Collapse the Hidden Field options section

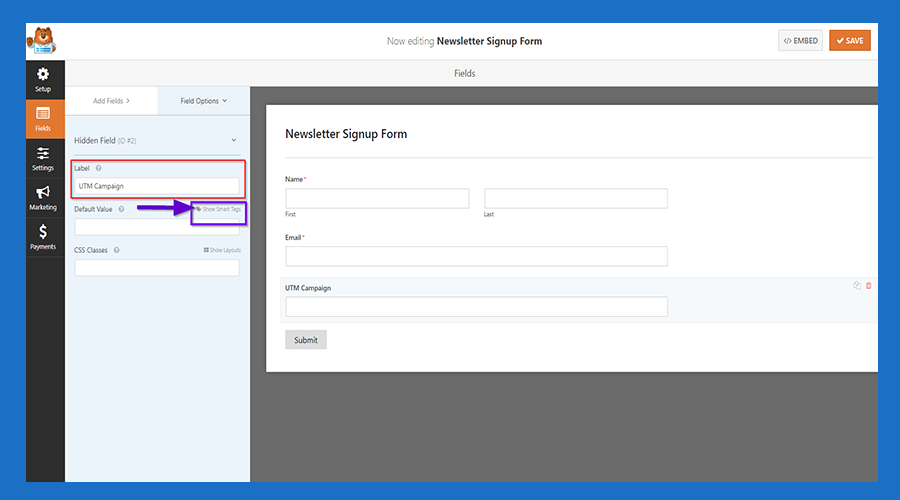[233, 141]
